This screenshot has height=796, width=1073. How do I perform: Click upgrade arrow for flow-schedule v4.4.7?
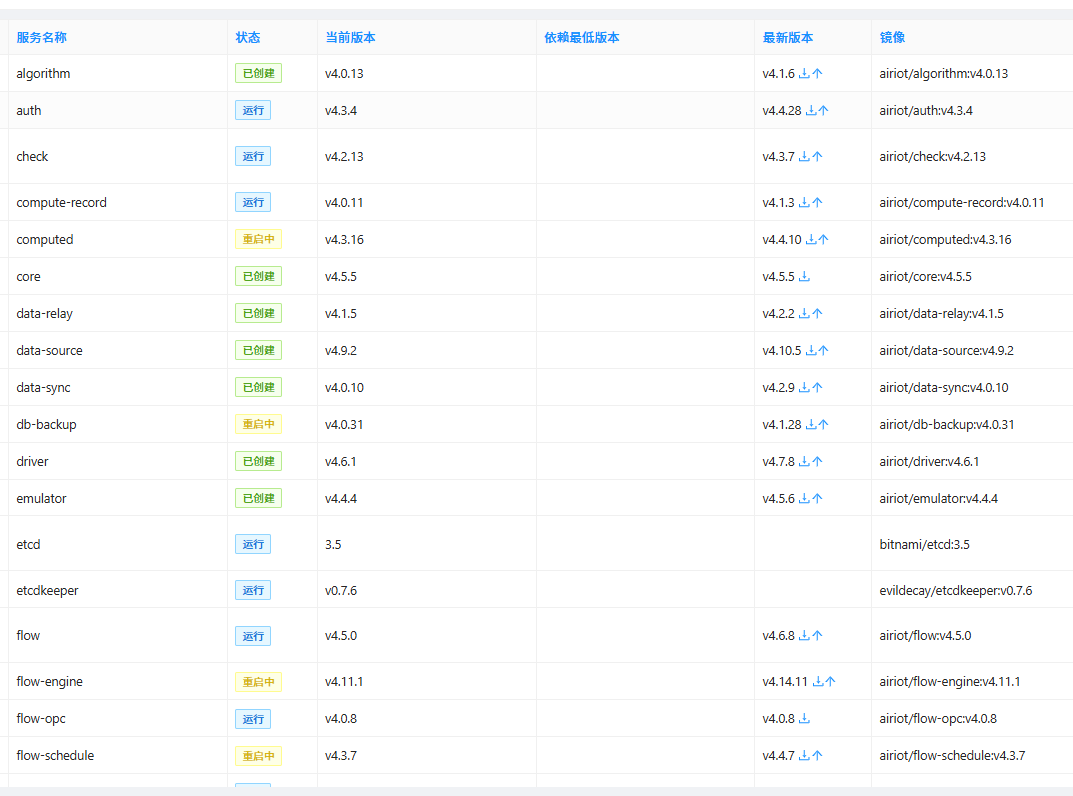[817, 756]
